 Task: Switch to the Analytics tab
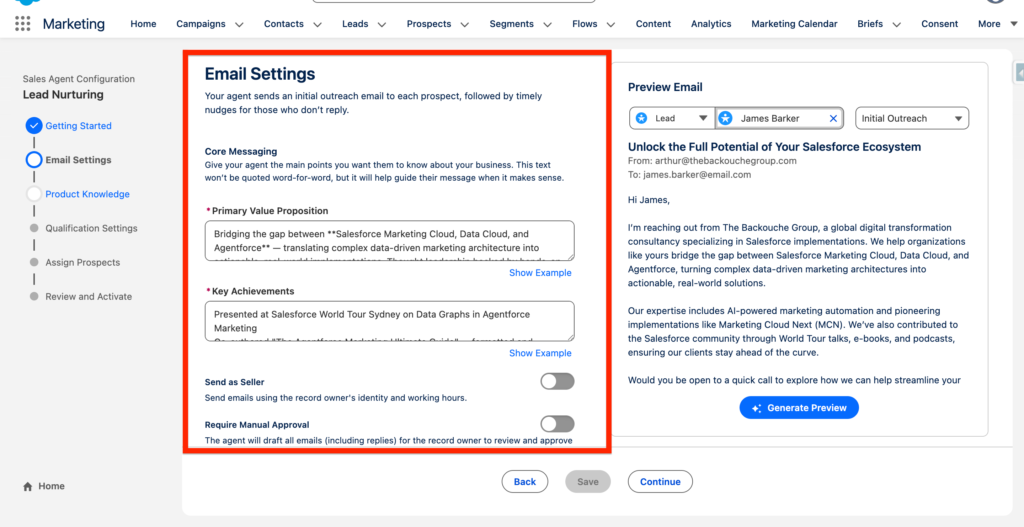point(711,24)
